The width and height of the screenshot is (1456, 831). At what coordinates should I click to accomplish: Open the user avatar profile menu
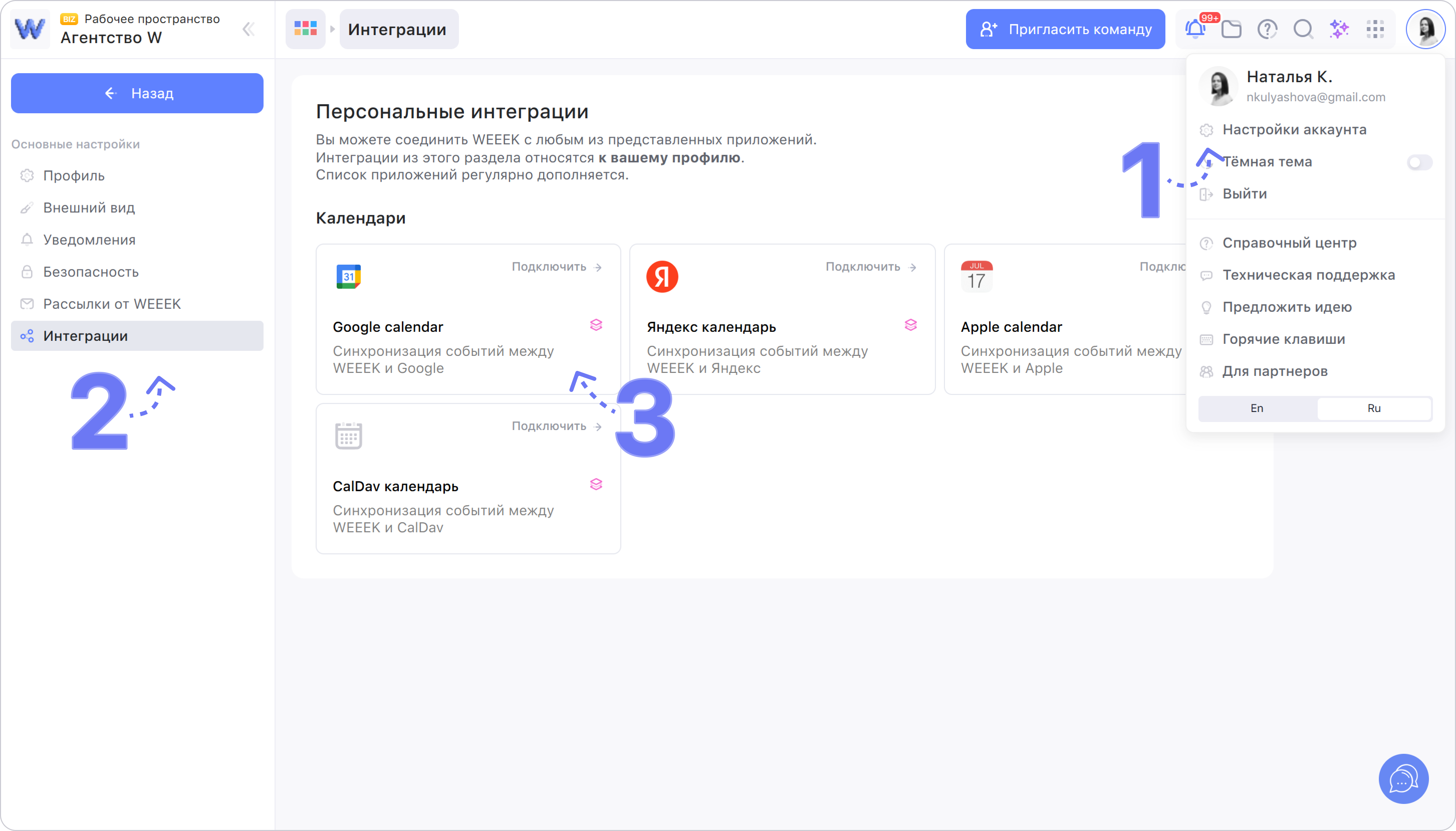coord(1425,29)
